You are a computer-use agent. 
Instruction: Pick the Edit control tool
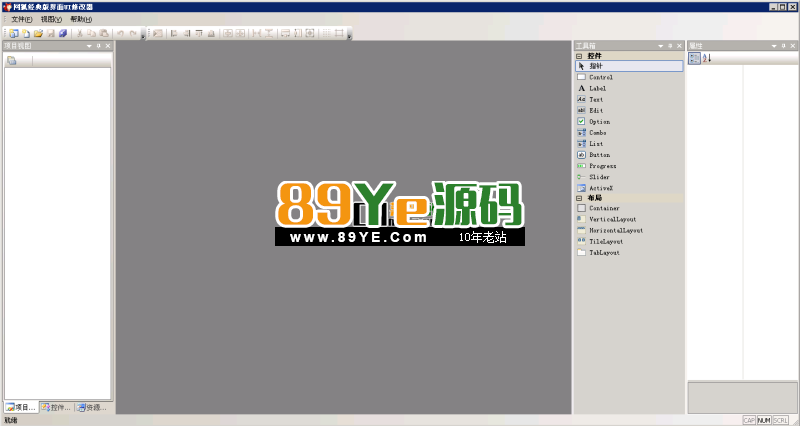pos(596,110)
